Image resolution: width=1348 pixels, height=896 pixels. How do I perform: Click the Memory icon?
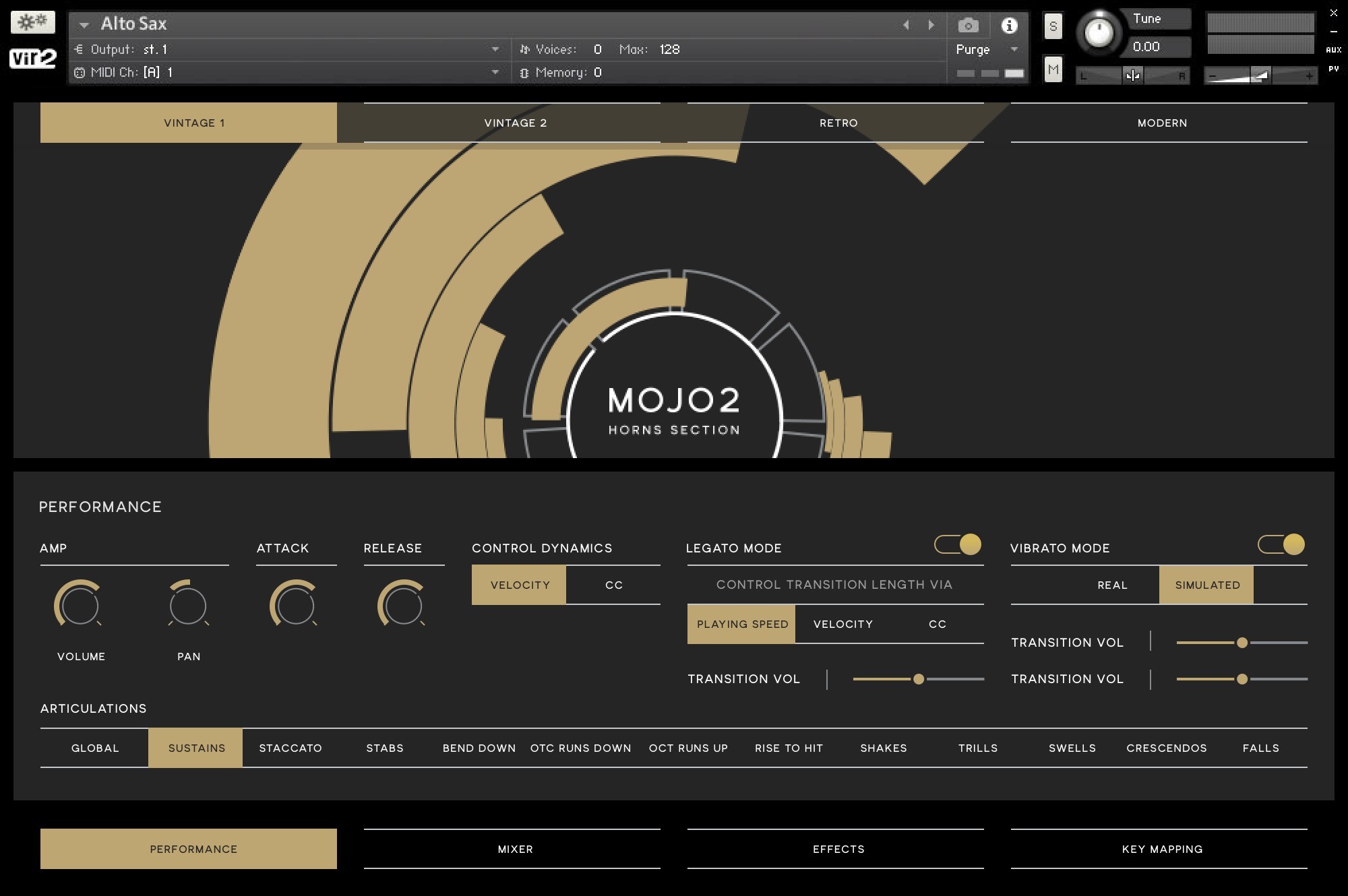[x=524, y=73]
